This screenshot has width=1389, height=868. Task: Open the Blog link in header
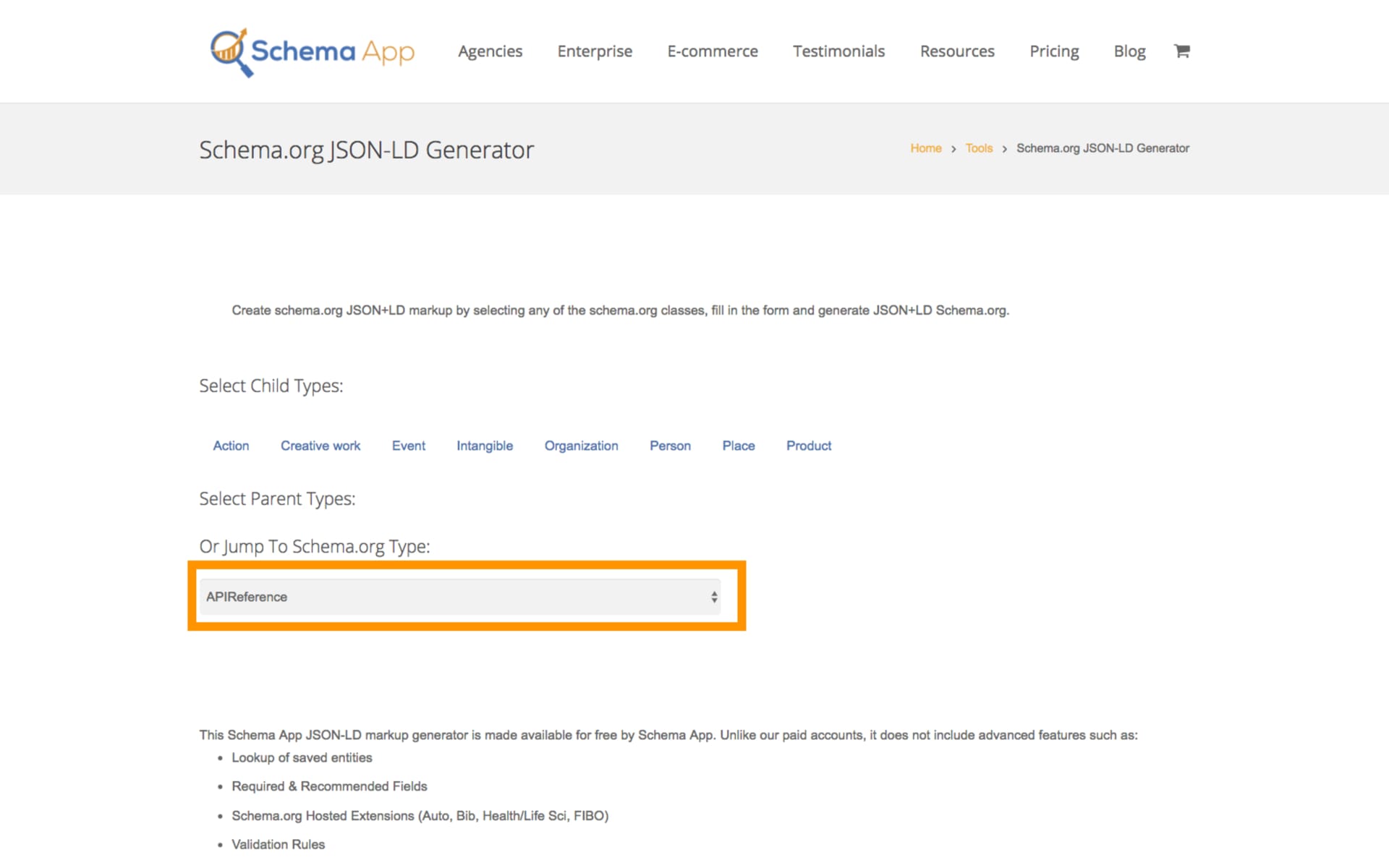(x=1129, y=51)
